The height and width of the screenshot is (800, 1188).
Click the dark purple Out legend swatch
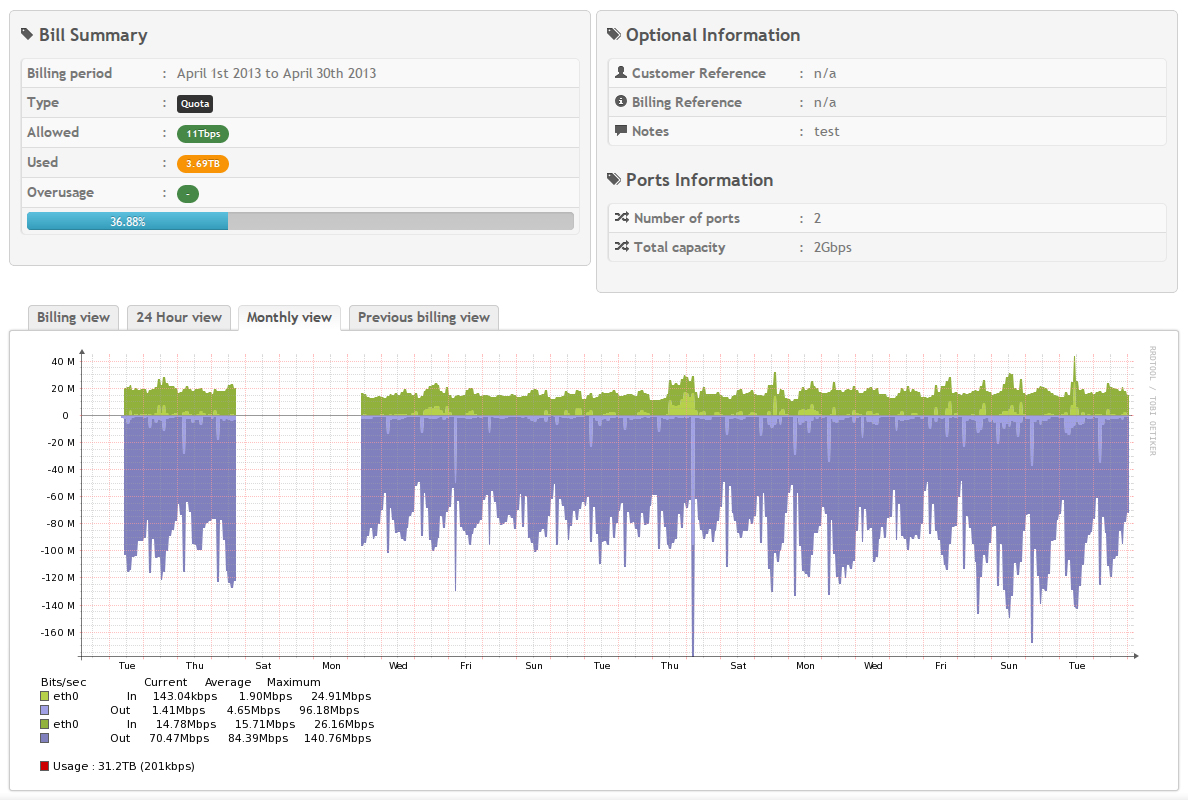pyautogui.click(x=44, y=738)
